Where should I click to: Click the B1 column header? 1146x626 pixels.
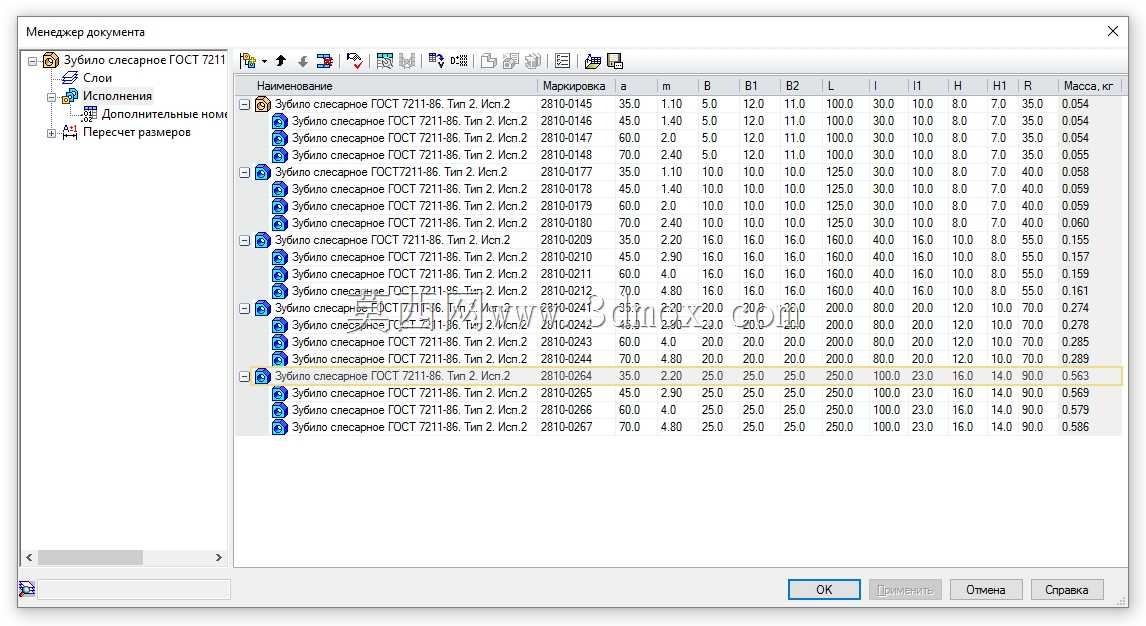[x=759, y=85]
